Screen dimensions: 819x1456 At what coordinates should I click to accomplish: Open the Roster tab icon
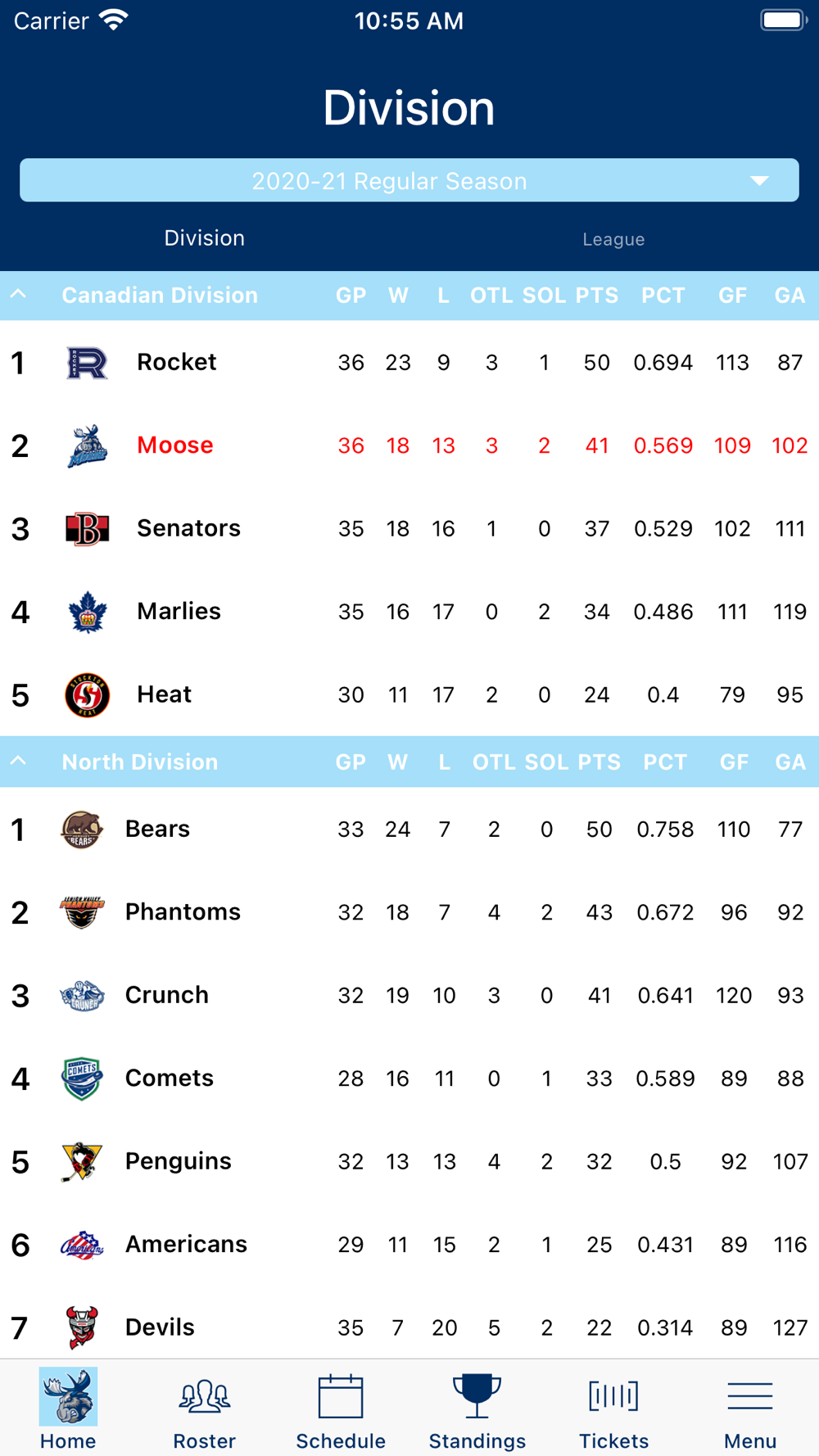coord(204,1397)
